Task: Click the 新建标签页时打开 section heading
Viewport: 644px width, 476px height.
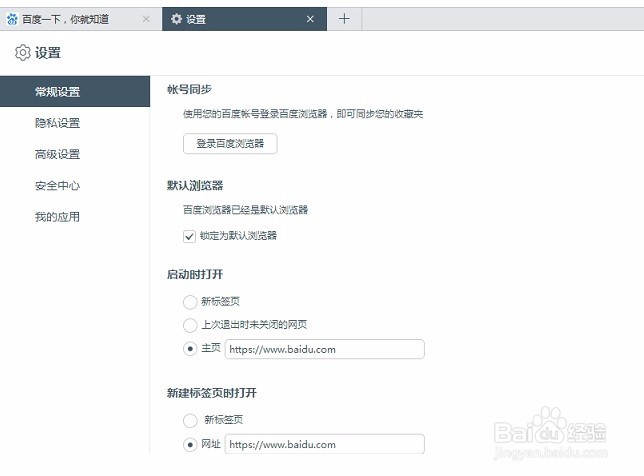Action: (212, 393)
